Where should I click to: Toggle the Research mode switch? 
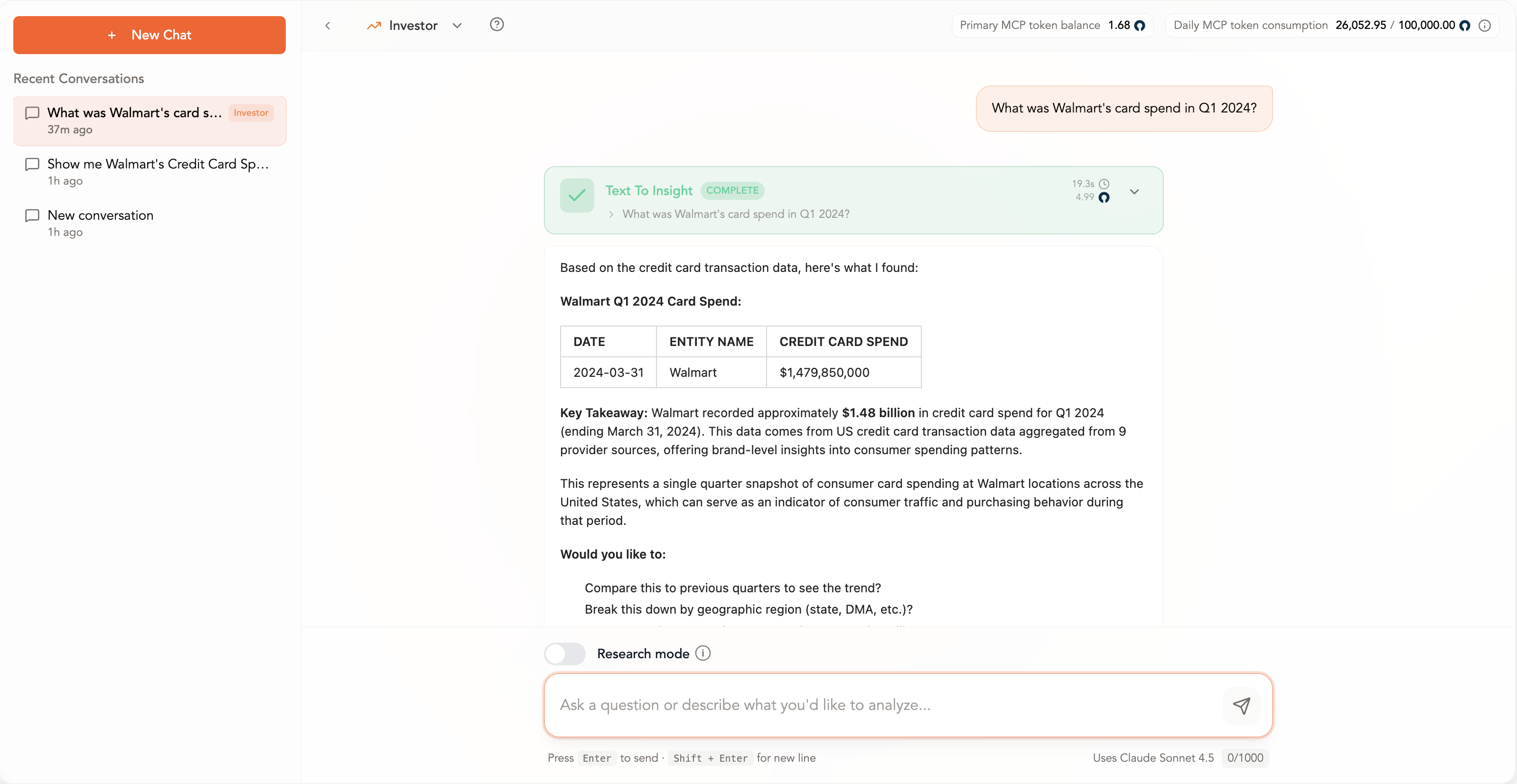point(564,653)
